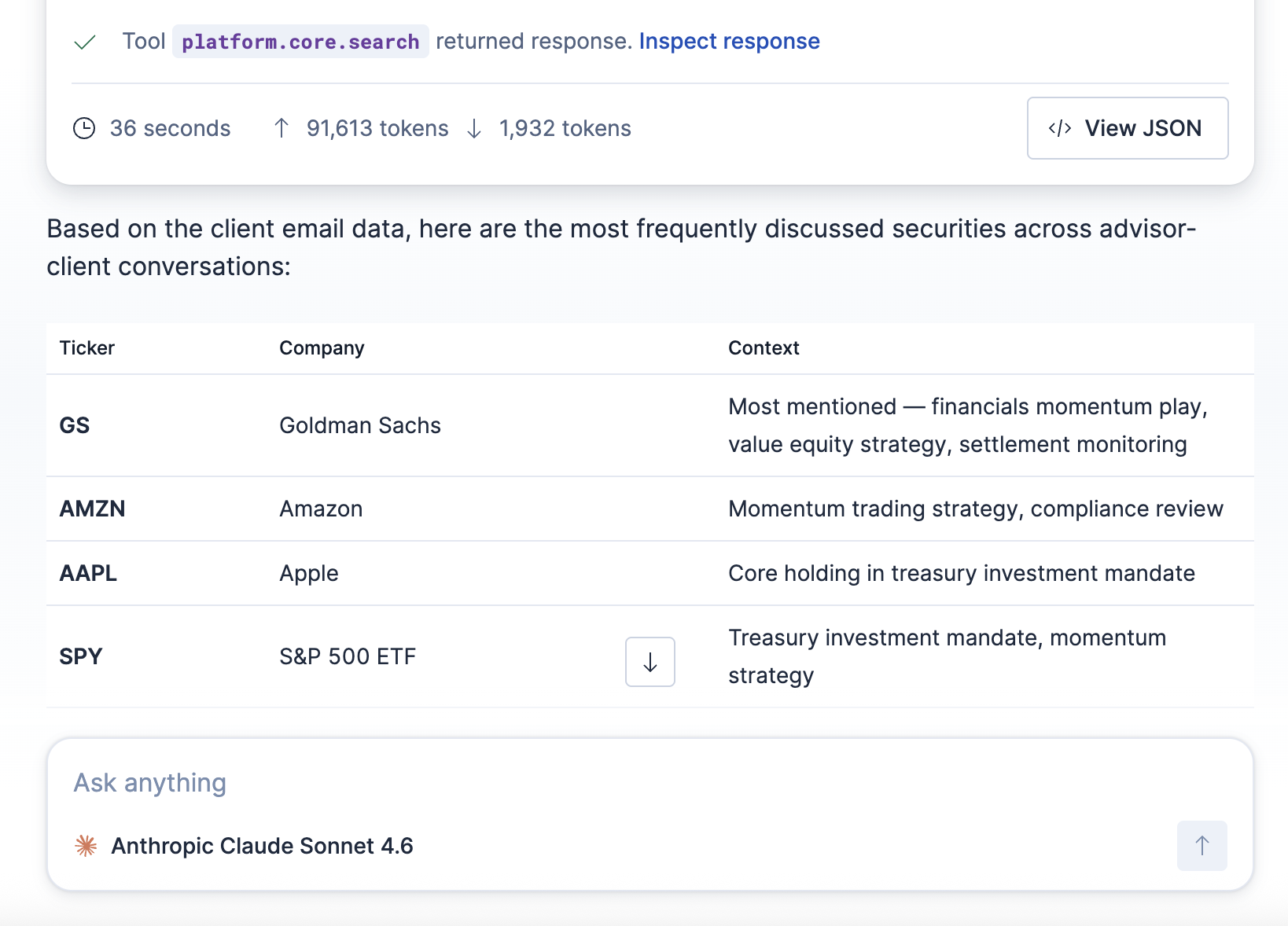Image resolution: width=1288 pixels, height=926 pixels.
Task: Click the down arrow beside 1,932 tokens
Action: [474, 128]
